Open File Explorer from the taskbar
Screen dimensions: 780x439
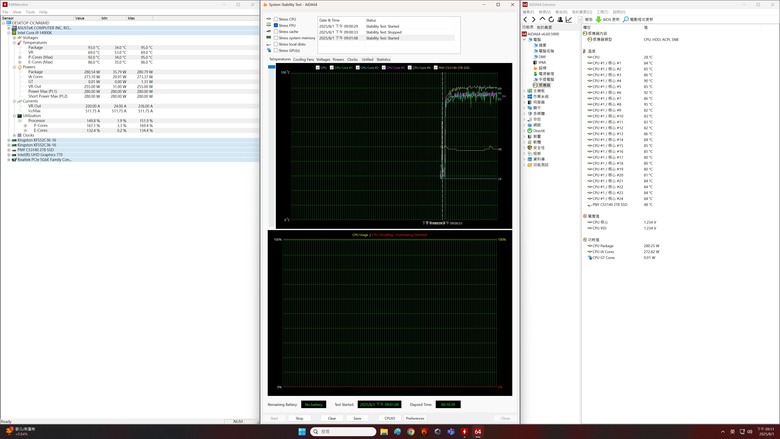(384, 432)
